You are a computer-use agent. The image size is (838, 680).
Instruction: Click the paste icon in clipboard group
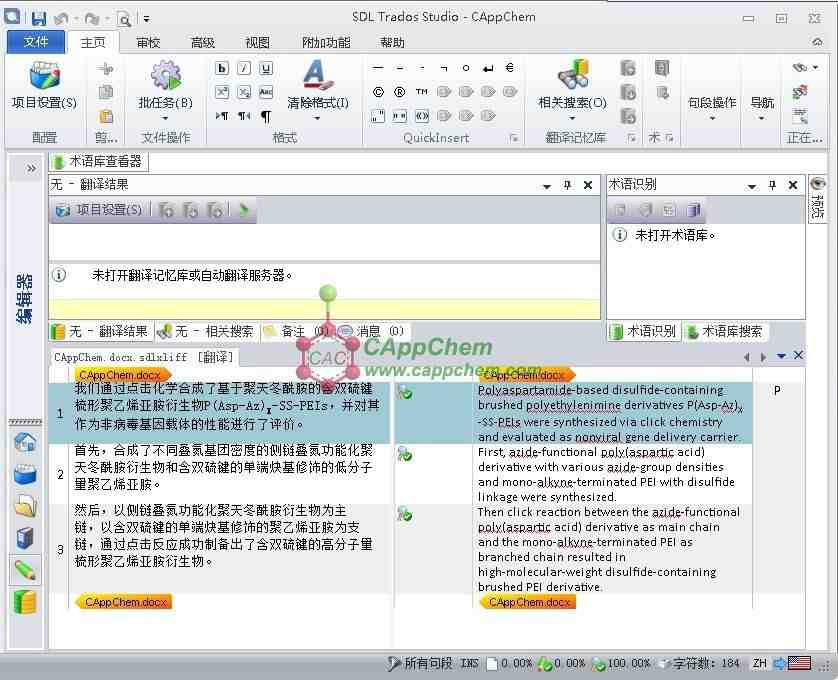pyautogui.click(x=106, y=115)
